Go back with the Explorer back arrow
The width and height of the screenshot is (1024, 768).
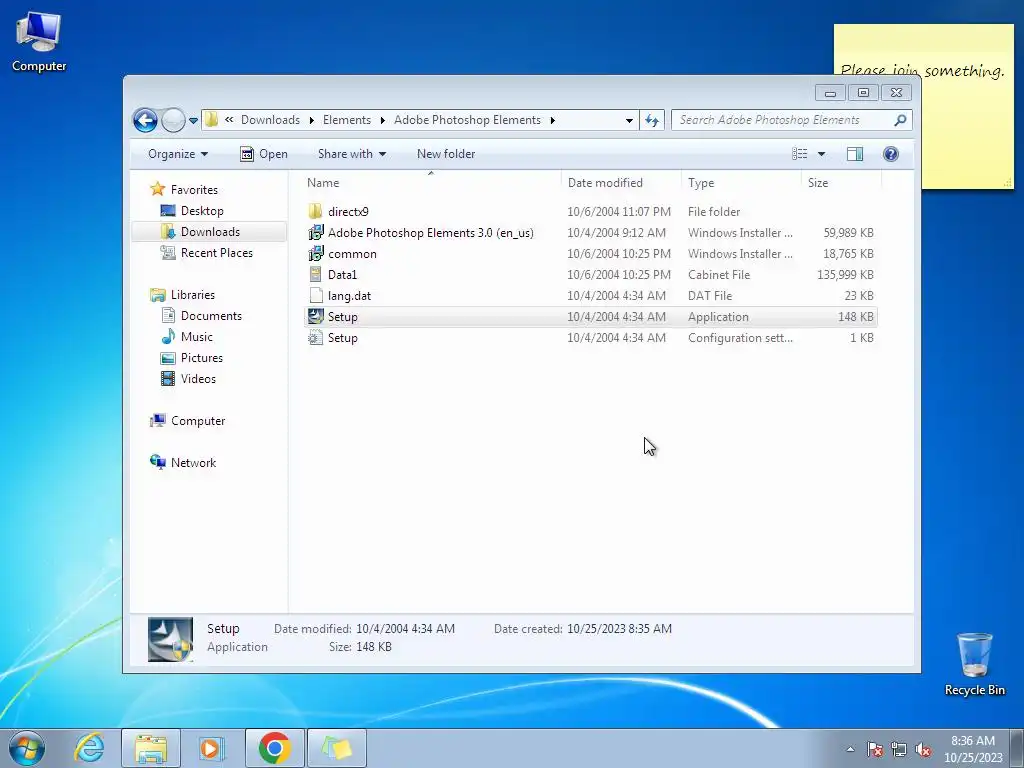tap(145, 120)
